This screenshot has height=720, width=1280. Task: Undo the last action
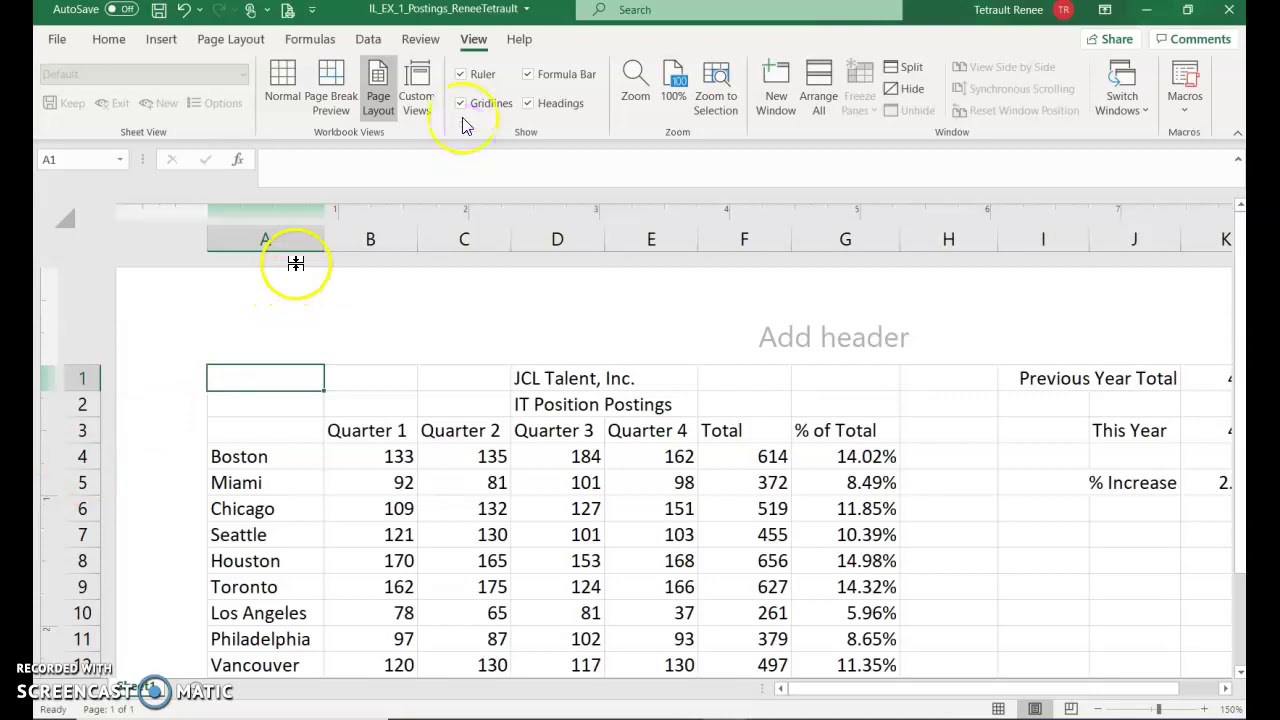(184, 10)
